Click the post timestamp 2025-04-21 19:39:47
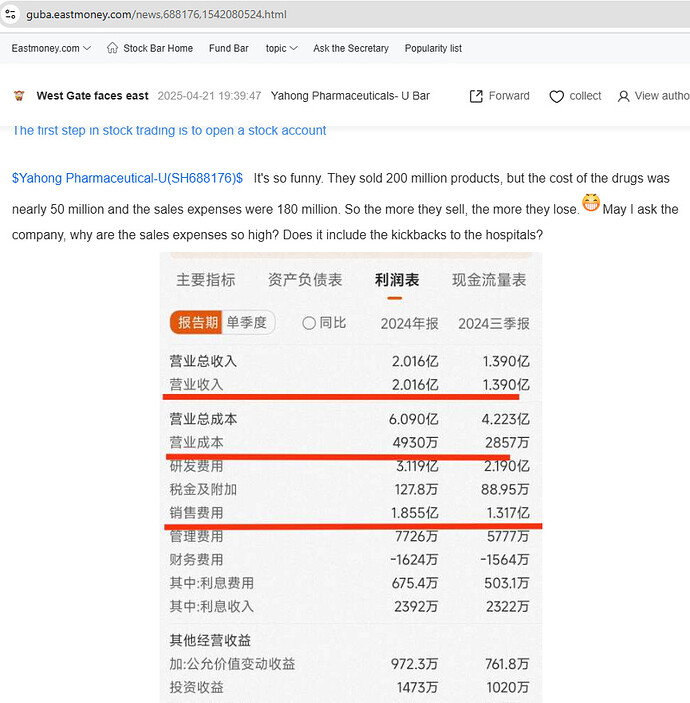 (209, 96)
